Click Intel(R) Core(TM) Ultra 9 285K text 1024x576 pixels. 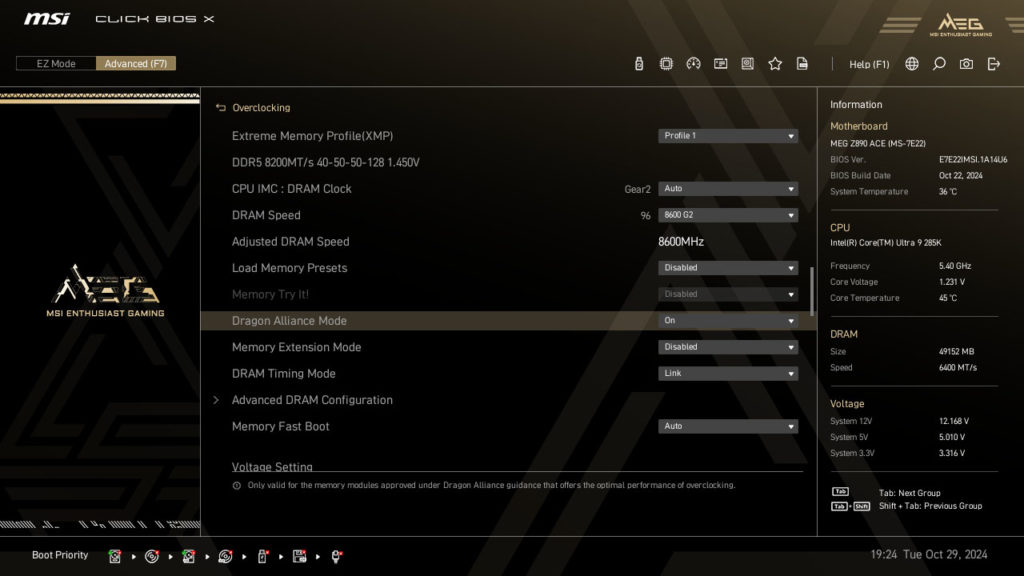[886, 242]
